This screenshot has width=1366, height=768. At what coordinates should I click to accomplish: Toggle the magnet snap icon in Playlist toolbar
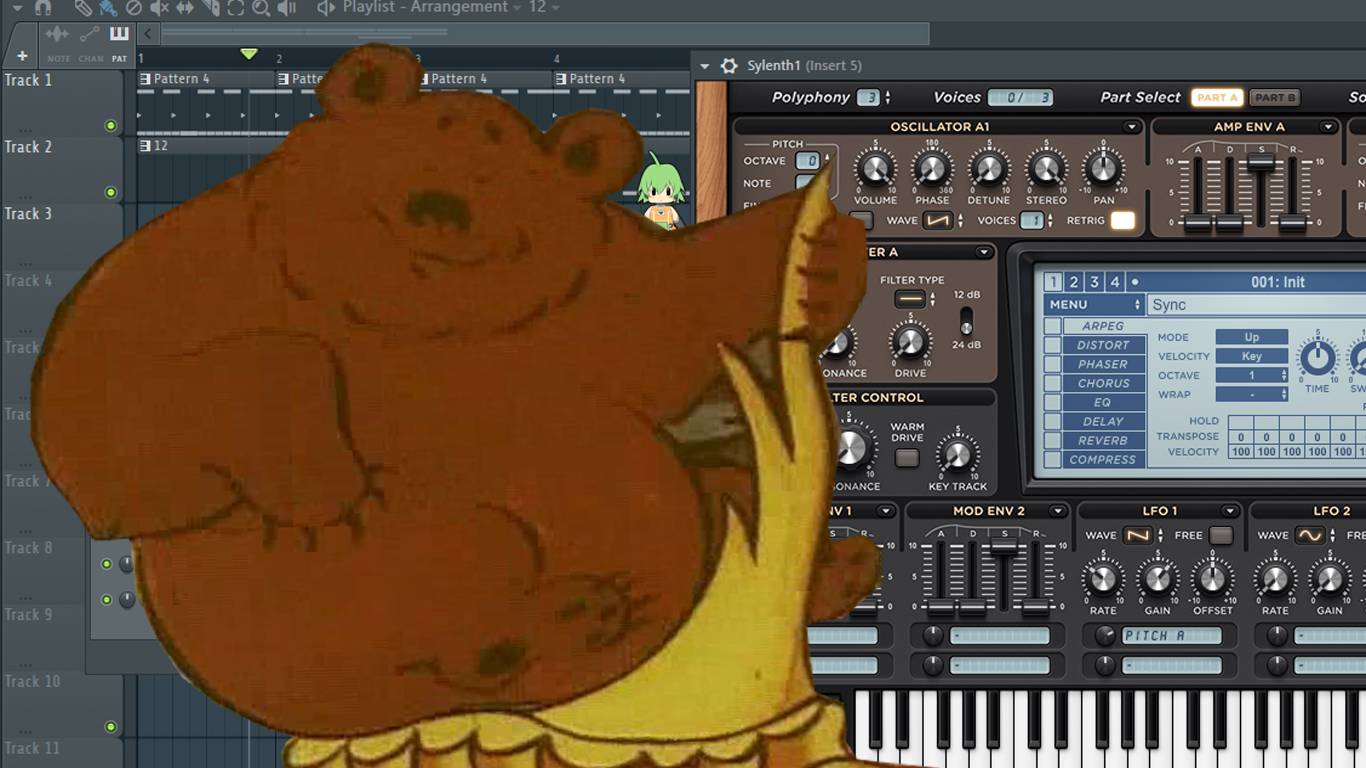click(43, 7)
